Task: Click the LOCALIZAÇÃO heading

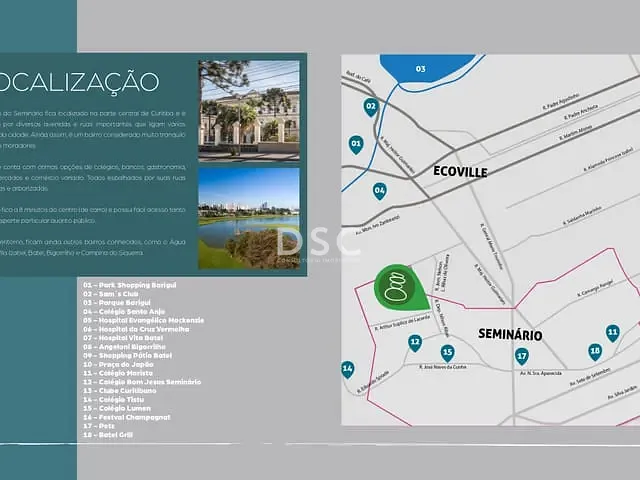Action: point(79,82)
